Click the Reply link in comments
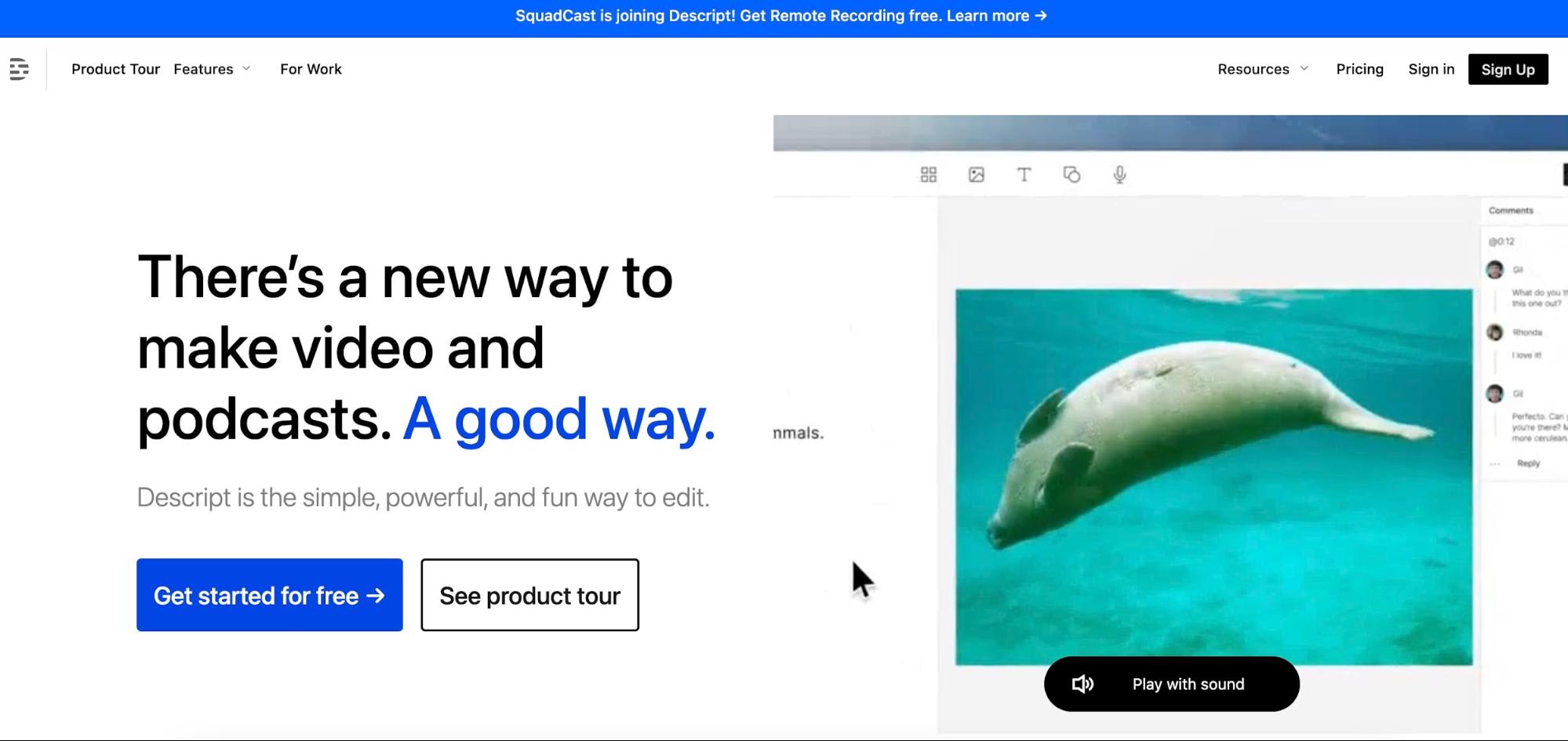 pos(1528,463)
